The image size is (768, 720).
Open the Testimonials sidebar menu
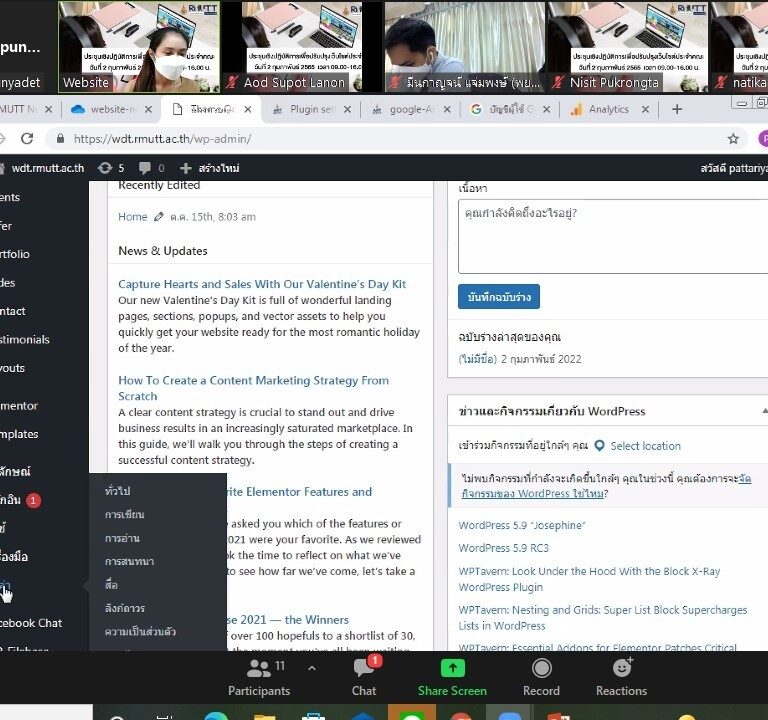(25, 339)
